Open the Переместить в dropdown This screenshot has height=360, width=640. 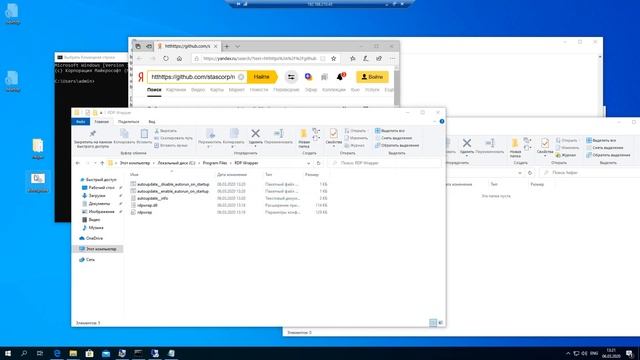(210, 138)
